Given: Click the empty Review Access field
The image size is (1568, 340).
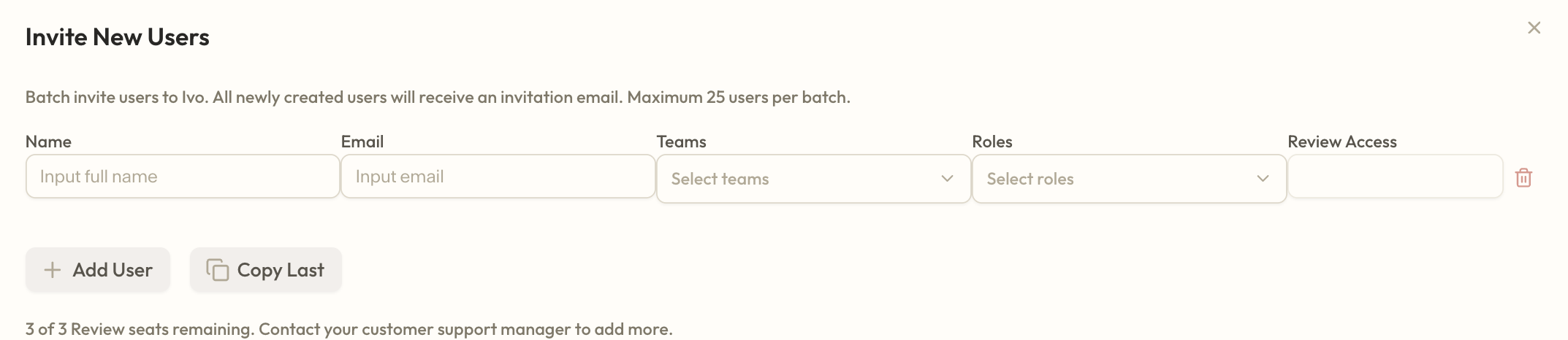Looking at the screenshot, I should [1395, 177].
